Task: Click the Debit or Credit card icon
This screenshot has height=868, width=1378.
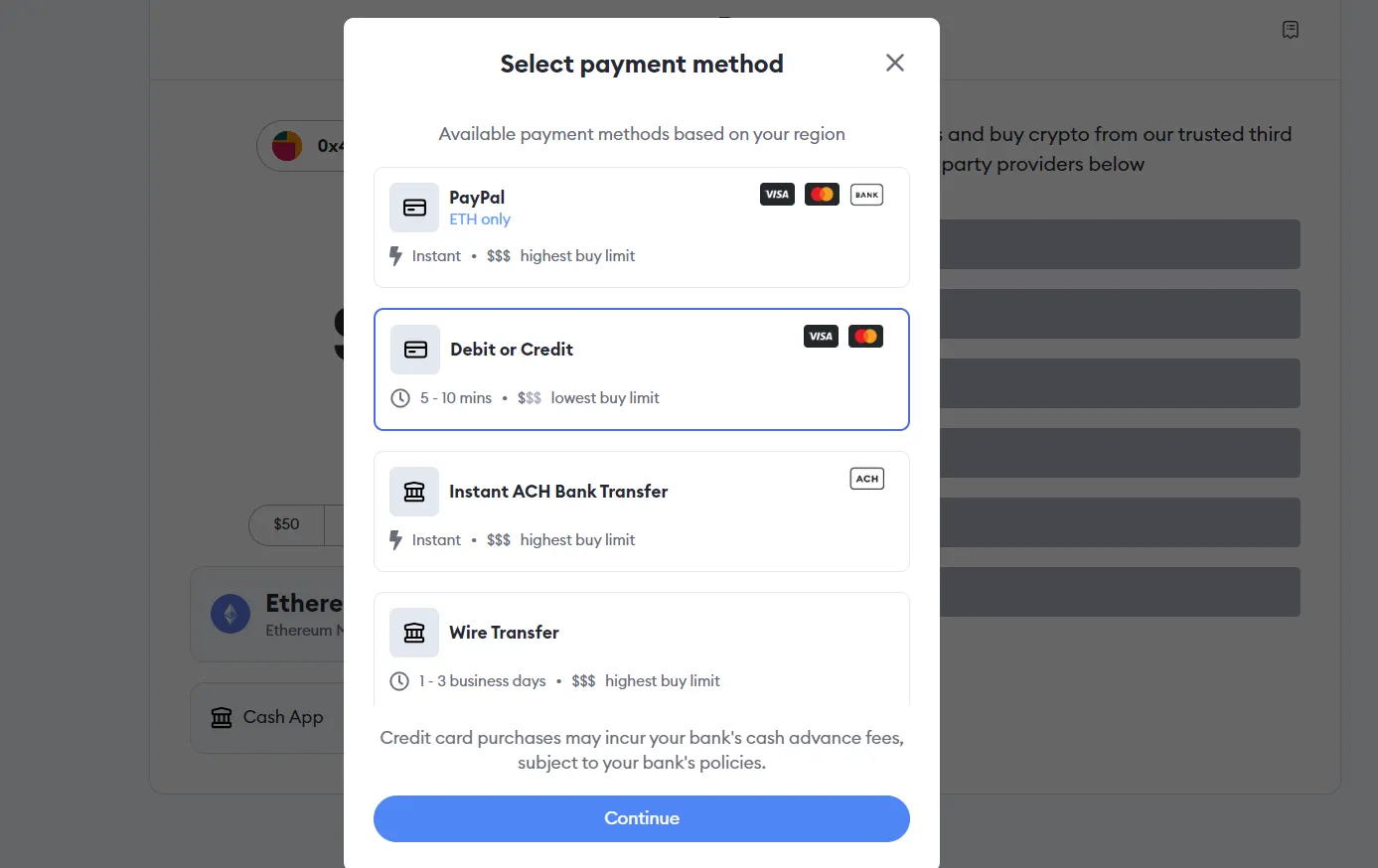Action: tap(415, 350)
